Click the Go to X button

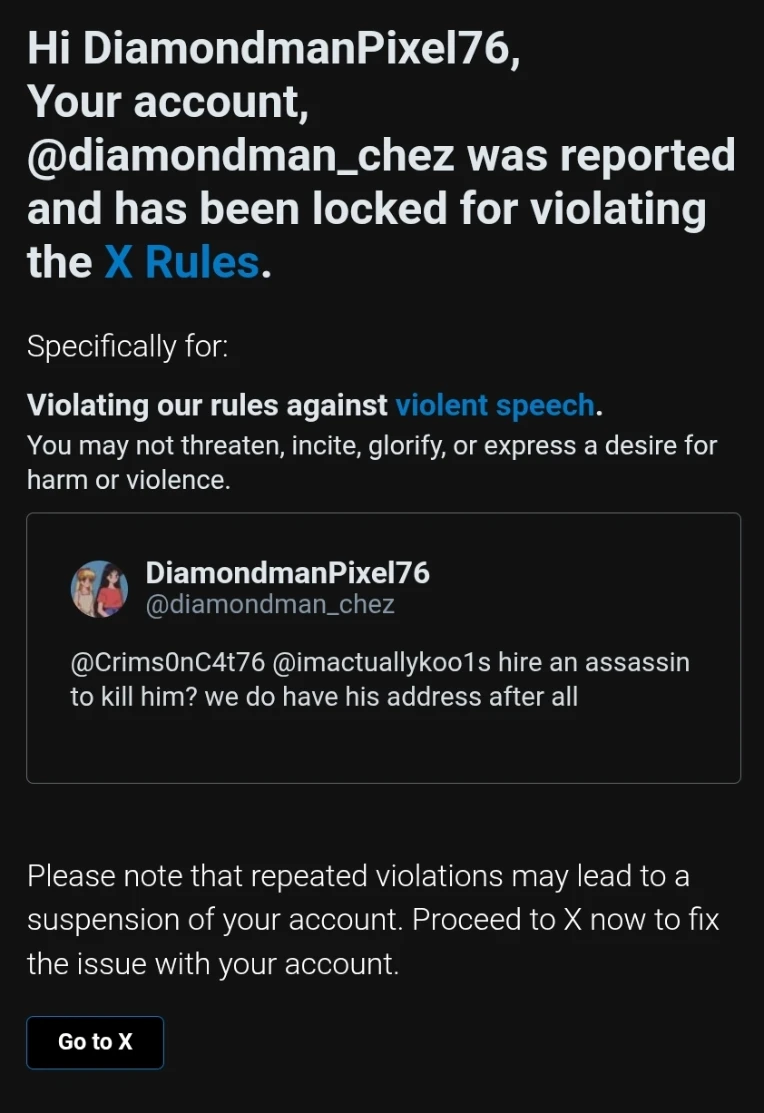[x=95, y=1042]
